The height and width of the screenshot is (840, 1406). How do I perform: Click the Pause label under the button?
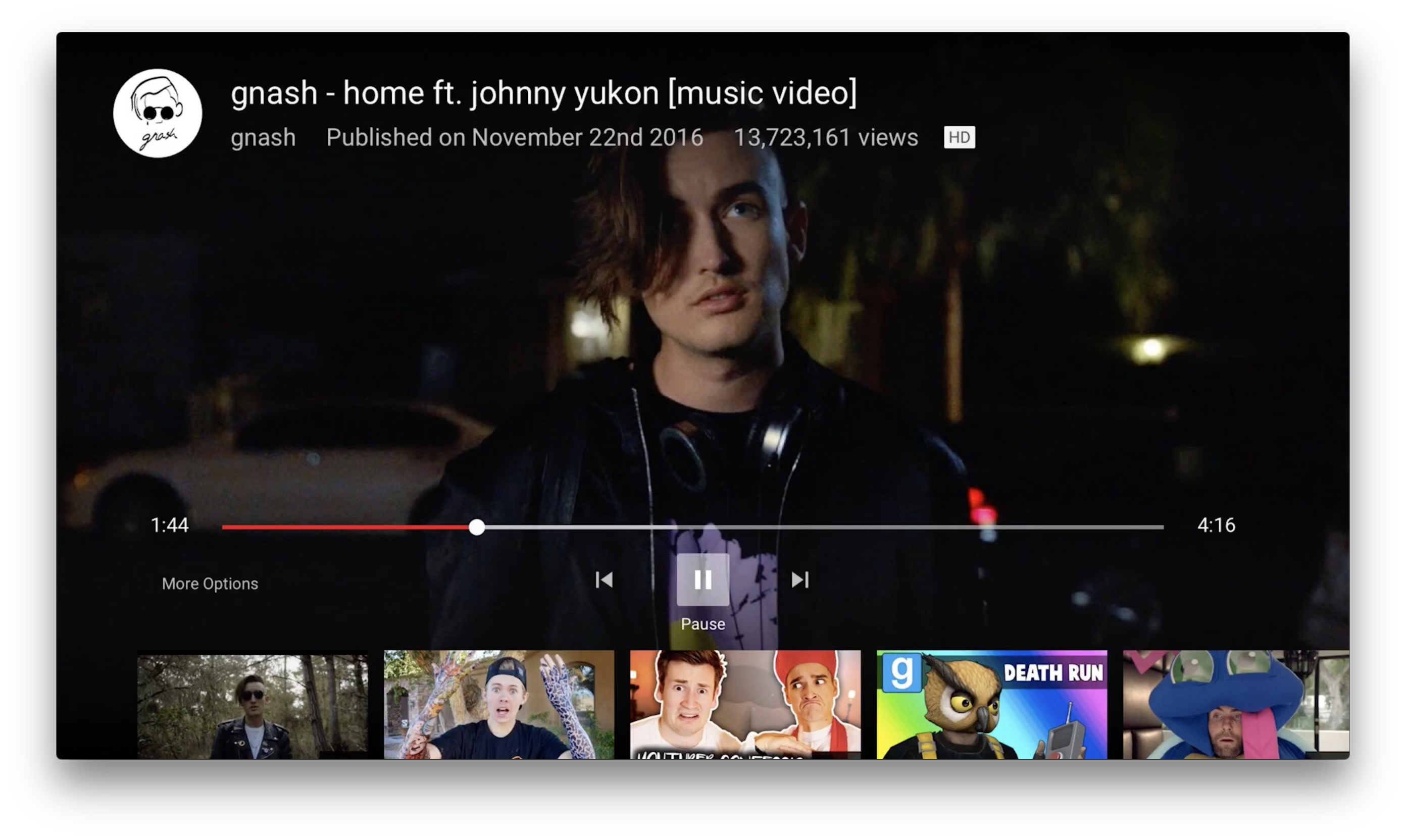pyautogui.click(x=702, y=624)
